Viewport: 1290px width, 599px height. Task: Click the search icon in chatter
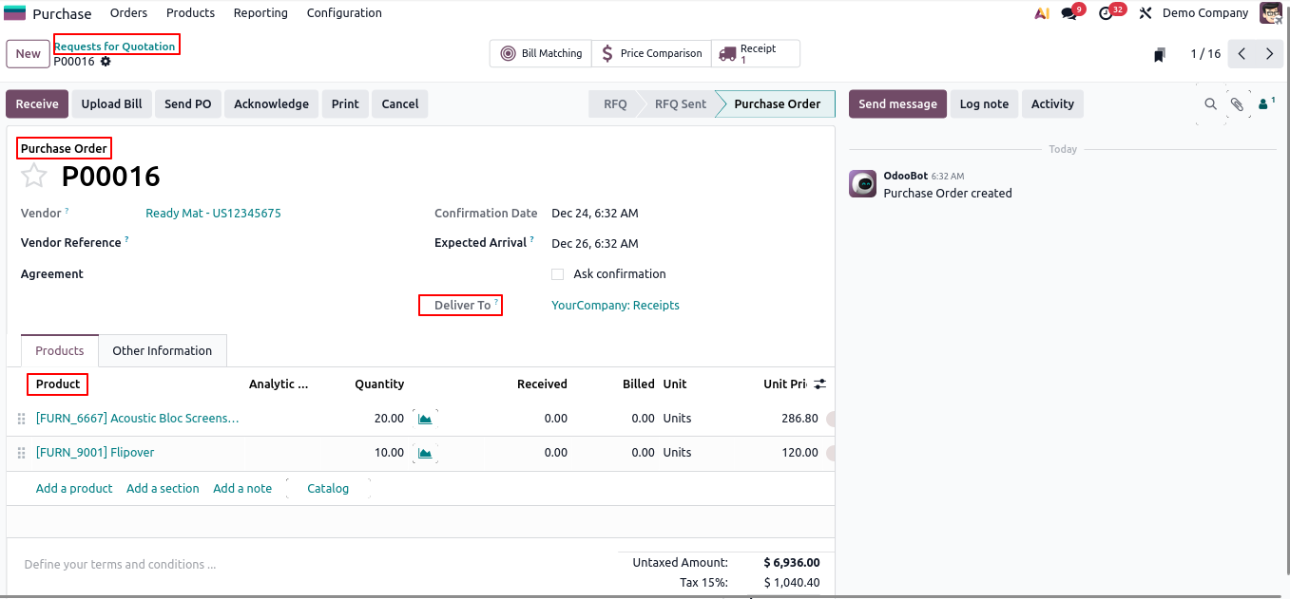(1210, 104)
